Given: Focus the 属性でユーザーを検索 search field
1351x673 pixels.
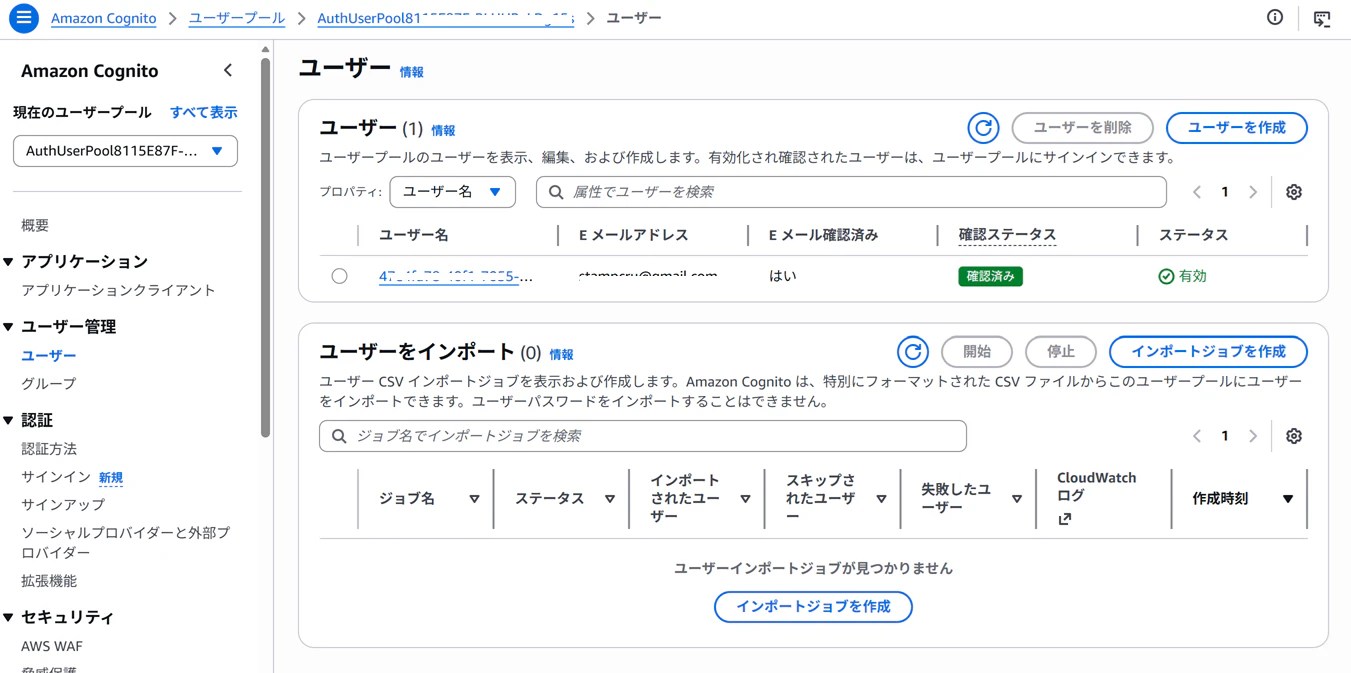Looking at the screenshot, I should [x=851, y=192].
